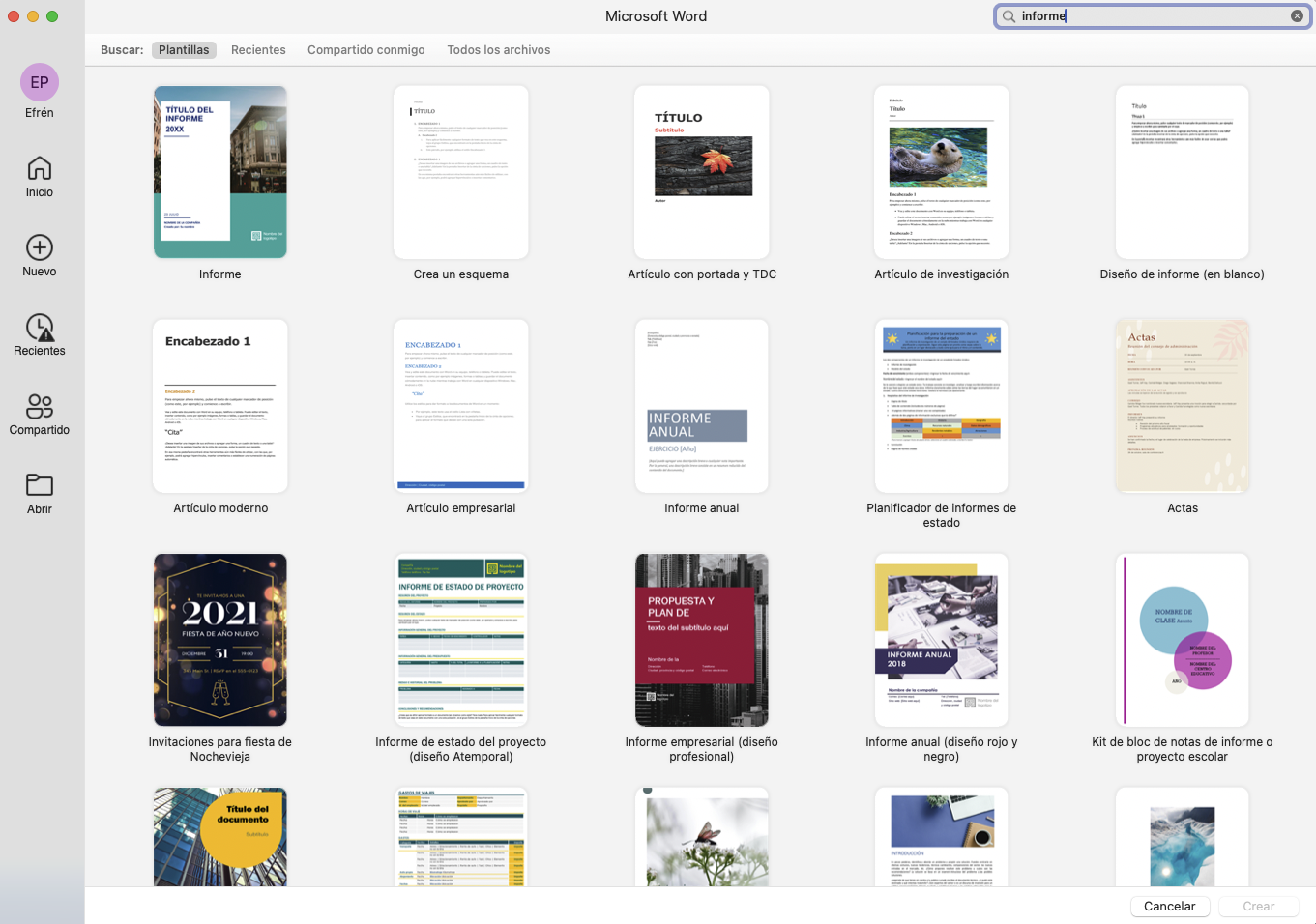Click the Efrén profile avatar
The height and width of the screenshot is (924, 1316).
point(39,83)
